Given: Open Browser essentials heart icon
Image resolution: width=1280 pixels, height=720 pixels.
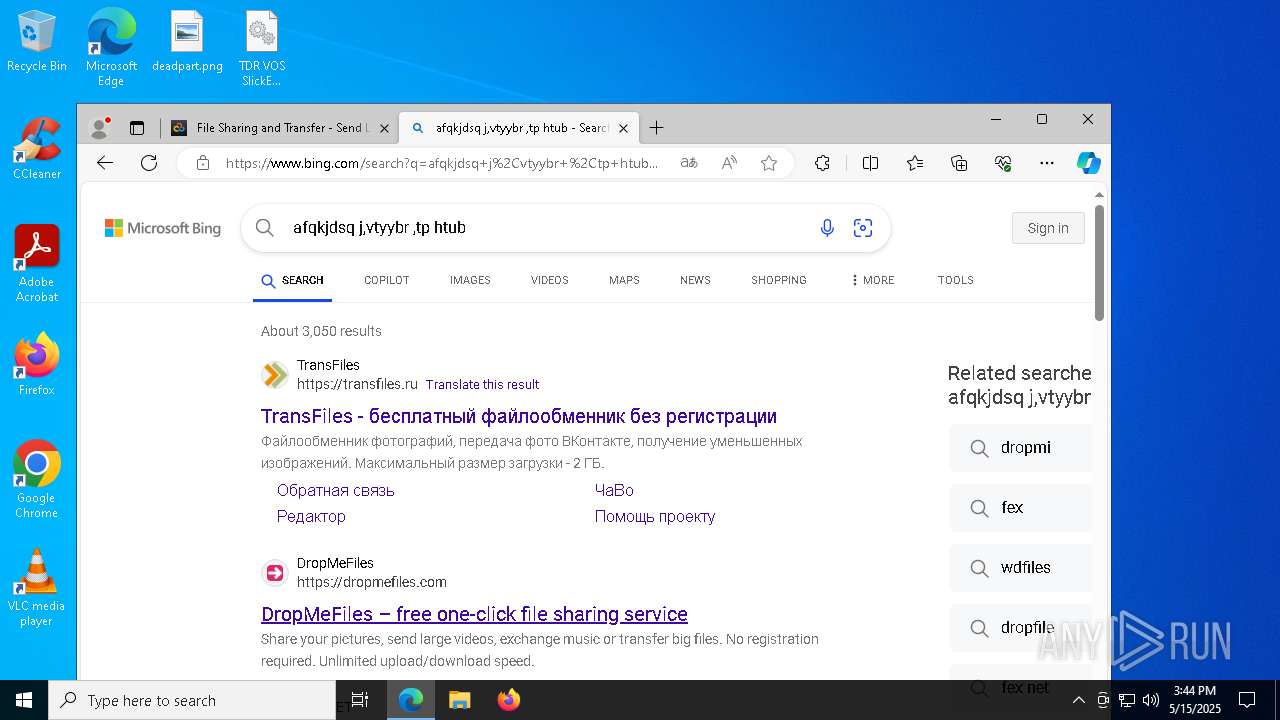Looking at the screenshot, I should (1003, 163).
